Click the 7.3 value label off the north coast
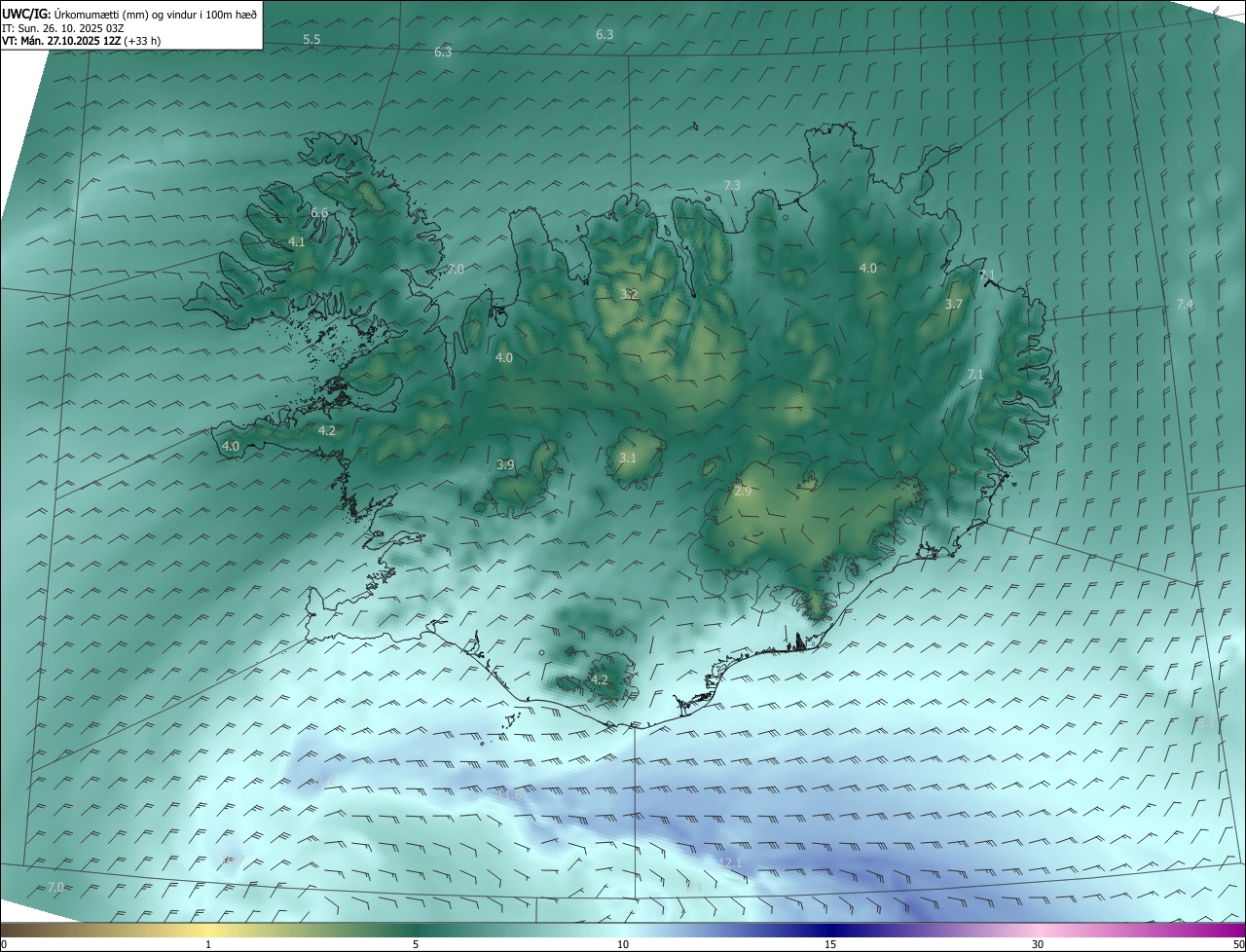 tap(732, 185)
